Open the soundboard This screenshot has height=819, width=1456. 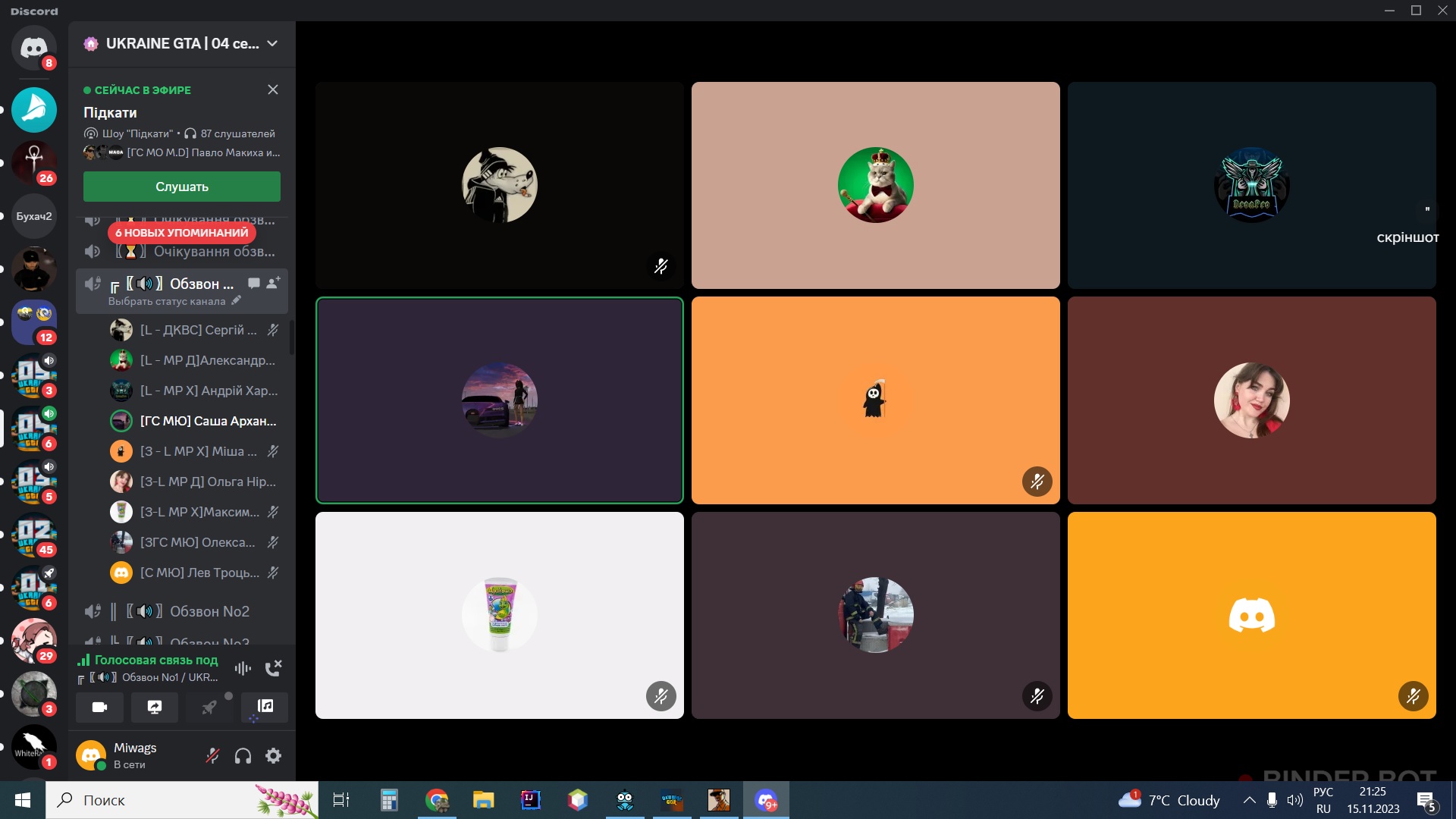265,707
